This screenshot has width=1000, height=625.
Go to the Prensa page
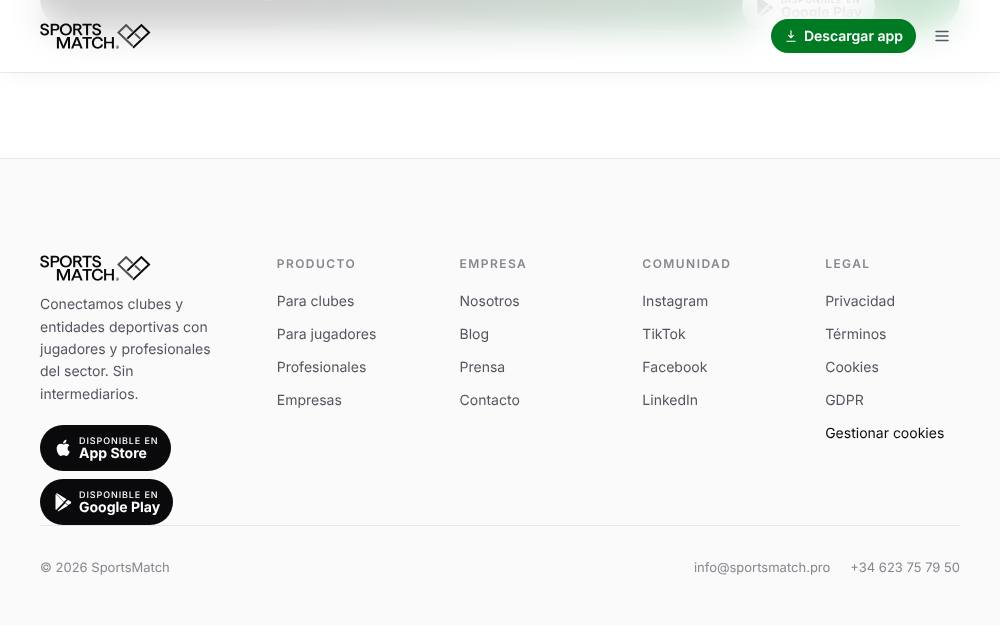click(482, 367)
